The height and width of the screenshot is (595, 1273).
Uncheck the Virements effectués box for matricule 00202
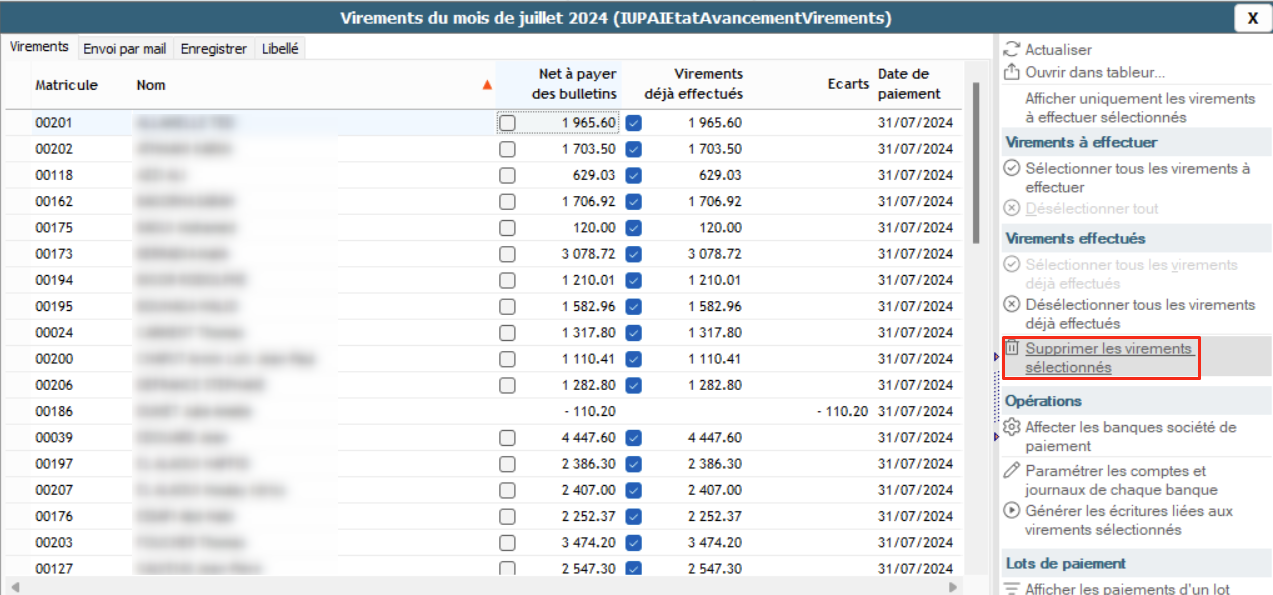pos(633,149)
